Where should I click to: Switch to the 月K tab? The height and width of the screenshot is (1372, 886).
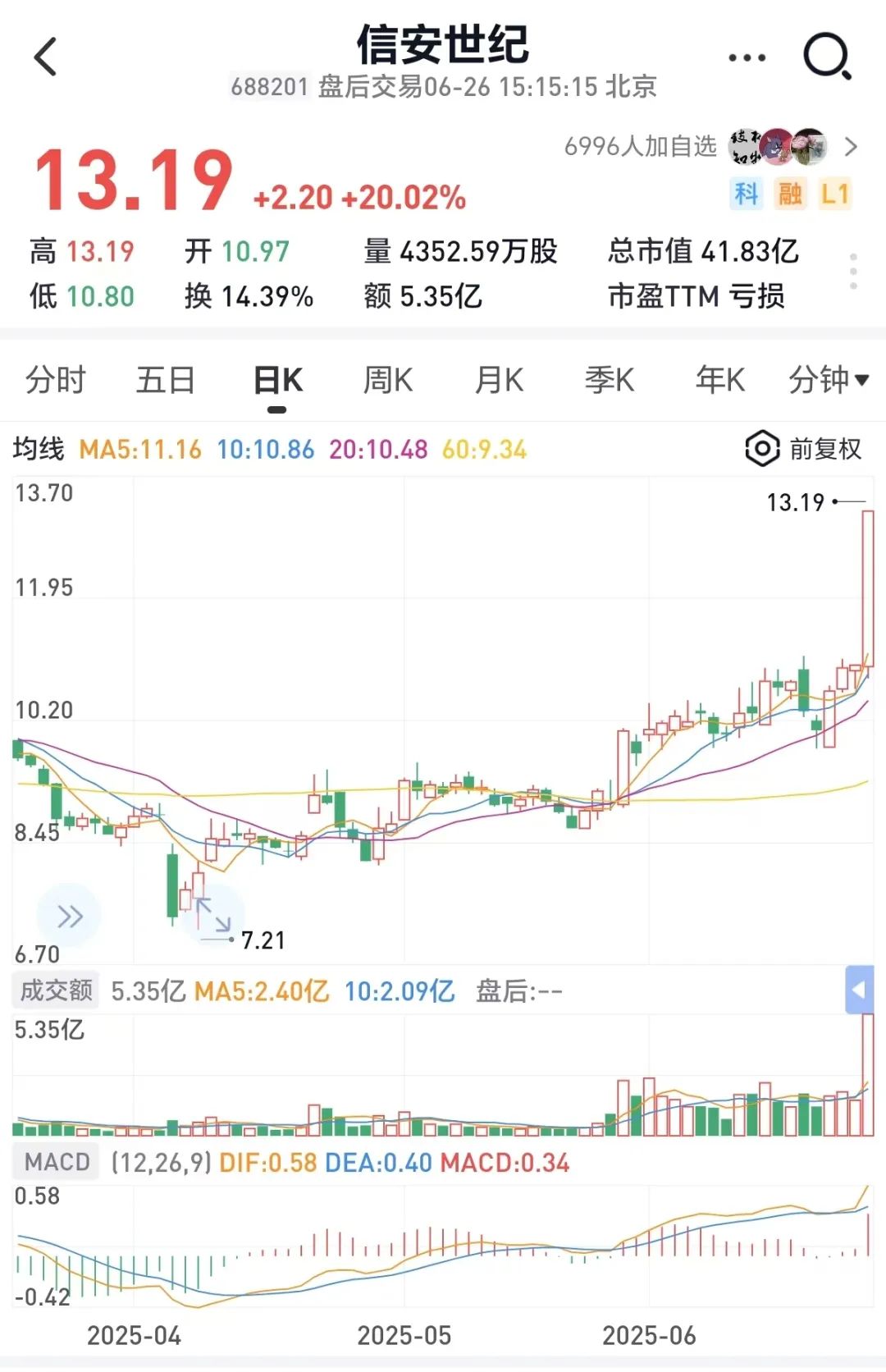tap(499, 379)
